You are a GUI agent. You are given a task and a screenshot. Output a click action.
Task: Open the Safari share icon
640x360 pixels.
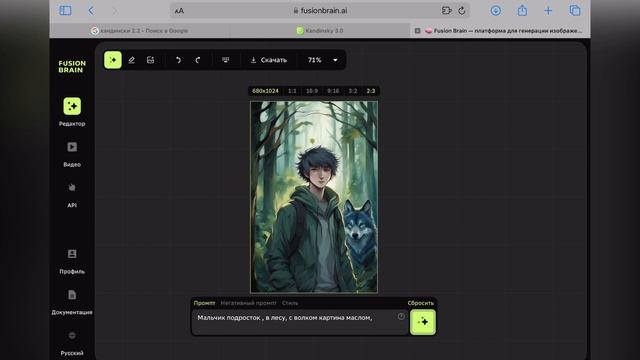522,11
